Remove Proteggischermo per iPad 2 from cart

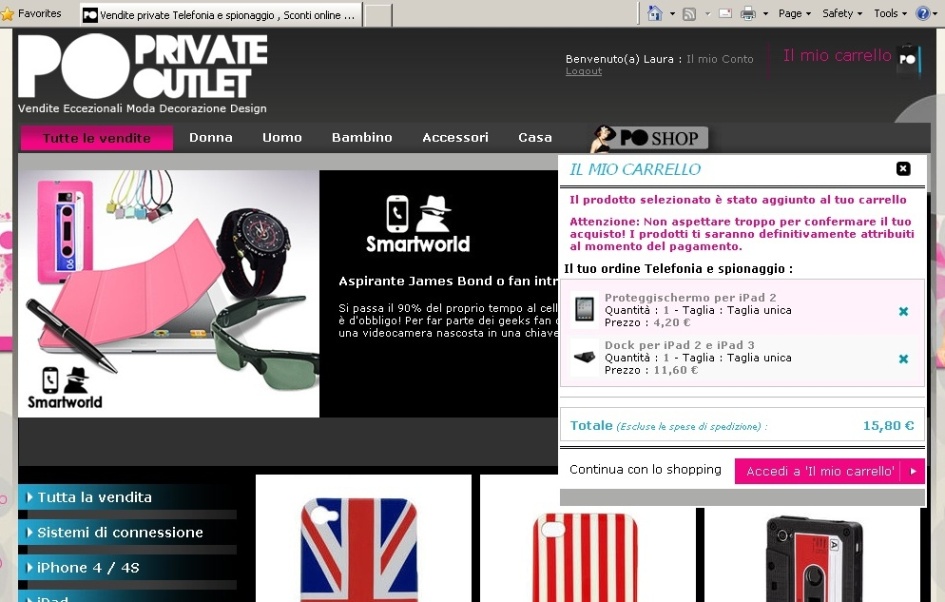903,312
